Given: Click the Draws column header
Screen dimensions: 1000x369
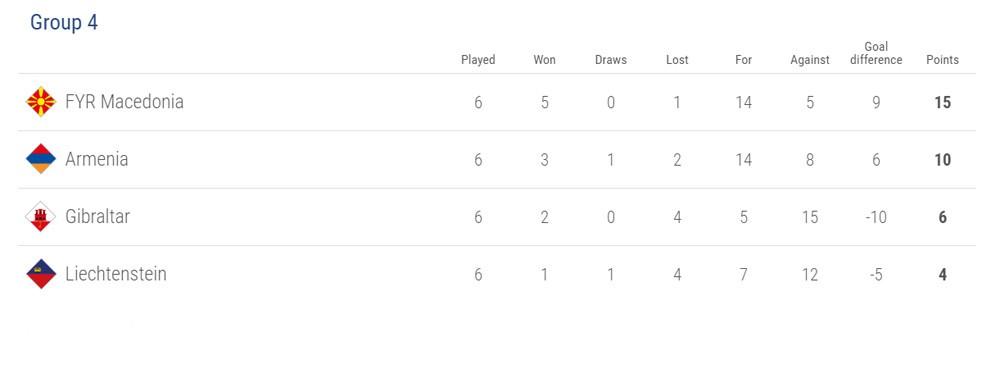Looking at the screenshot, I should (x=611, y=60).
